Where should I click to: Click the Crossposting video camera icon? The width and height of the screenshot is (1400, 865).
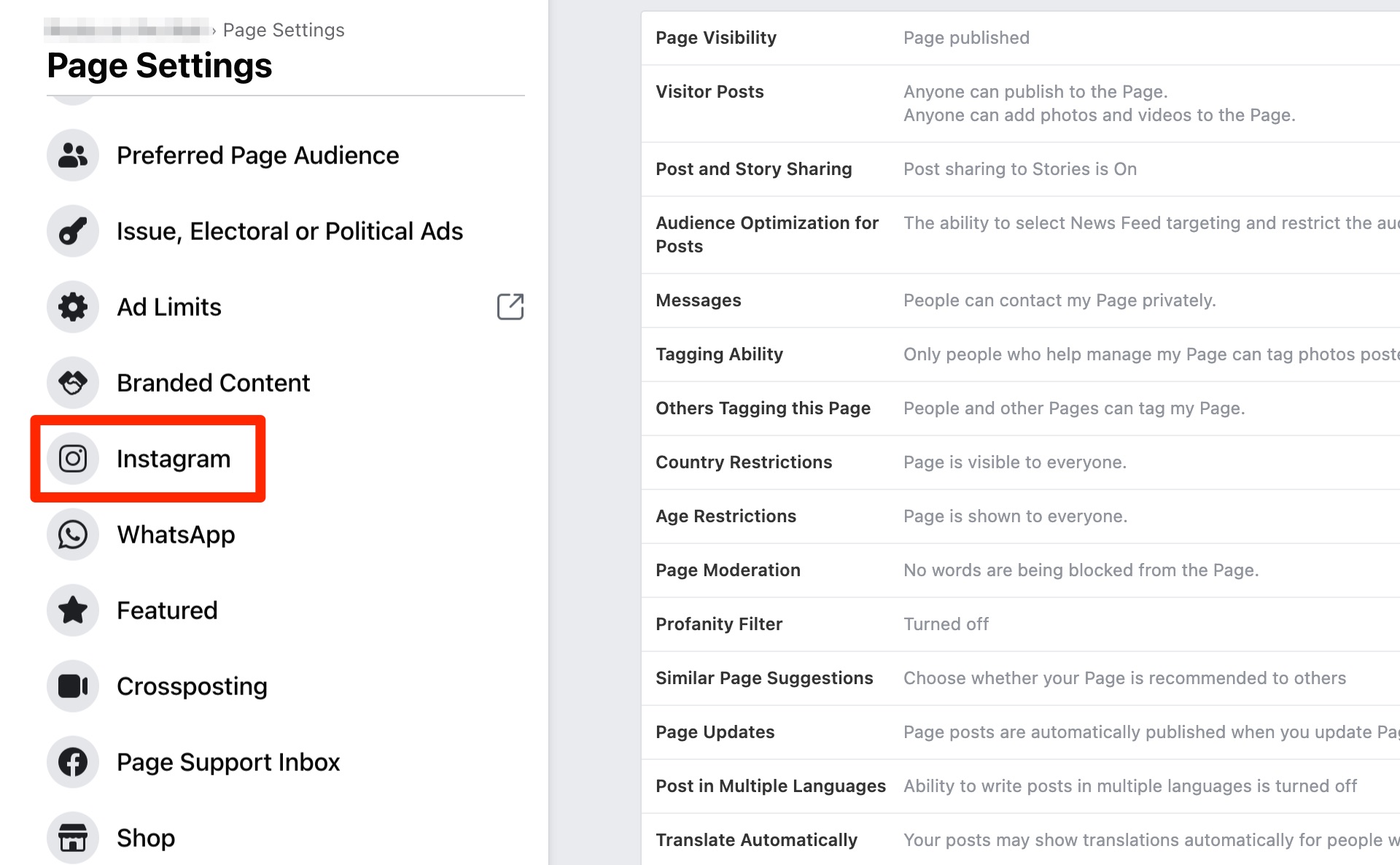point(73,686)
